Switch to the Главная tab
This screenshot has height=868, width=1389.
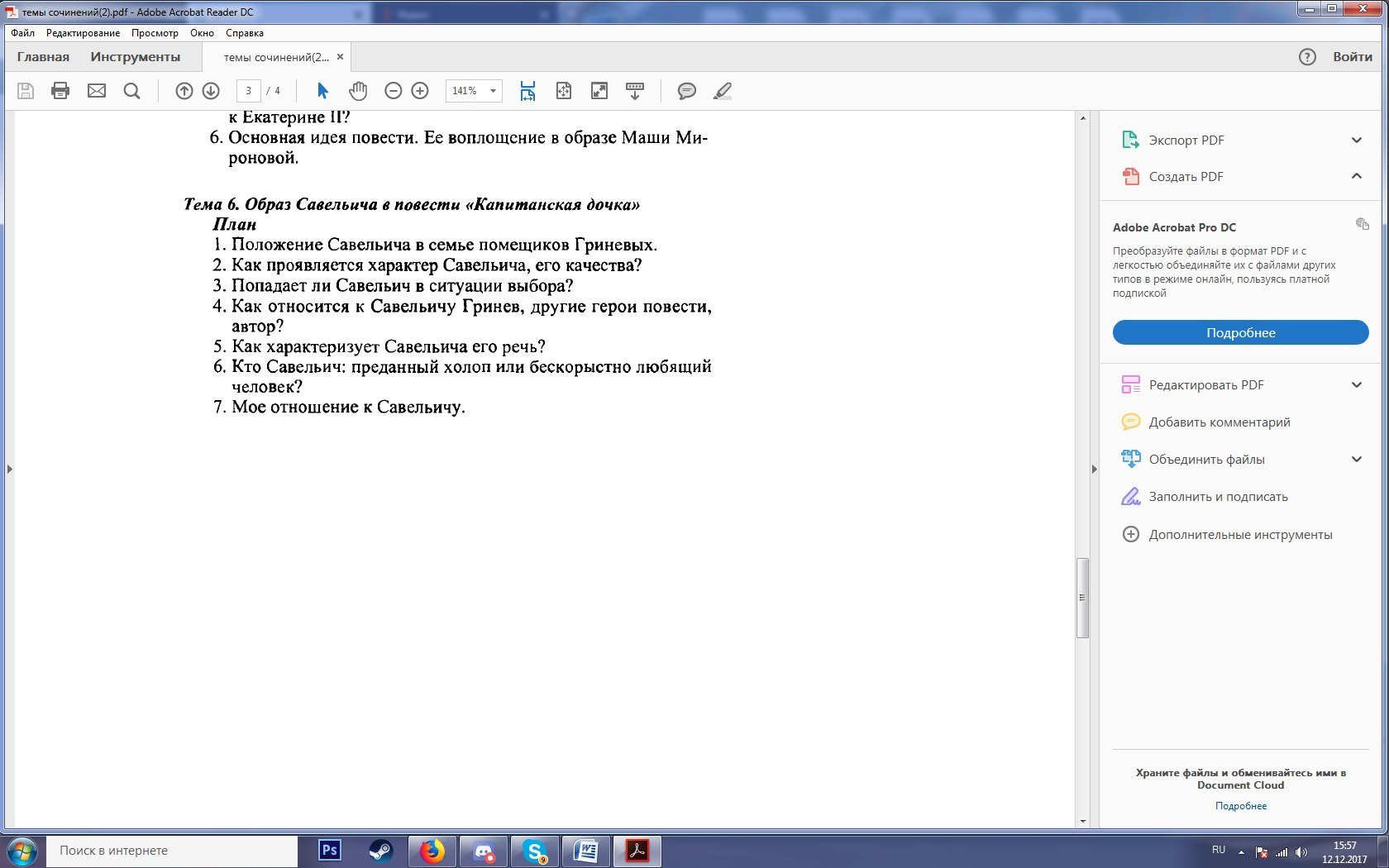43,57
